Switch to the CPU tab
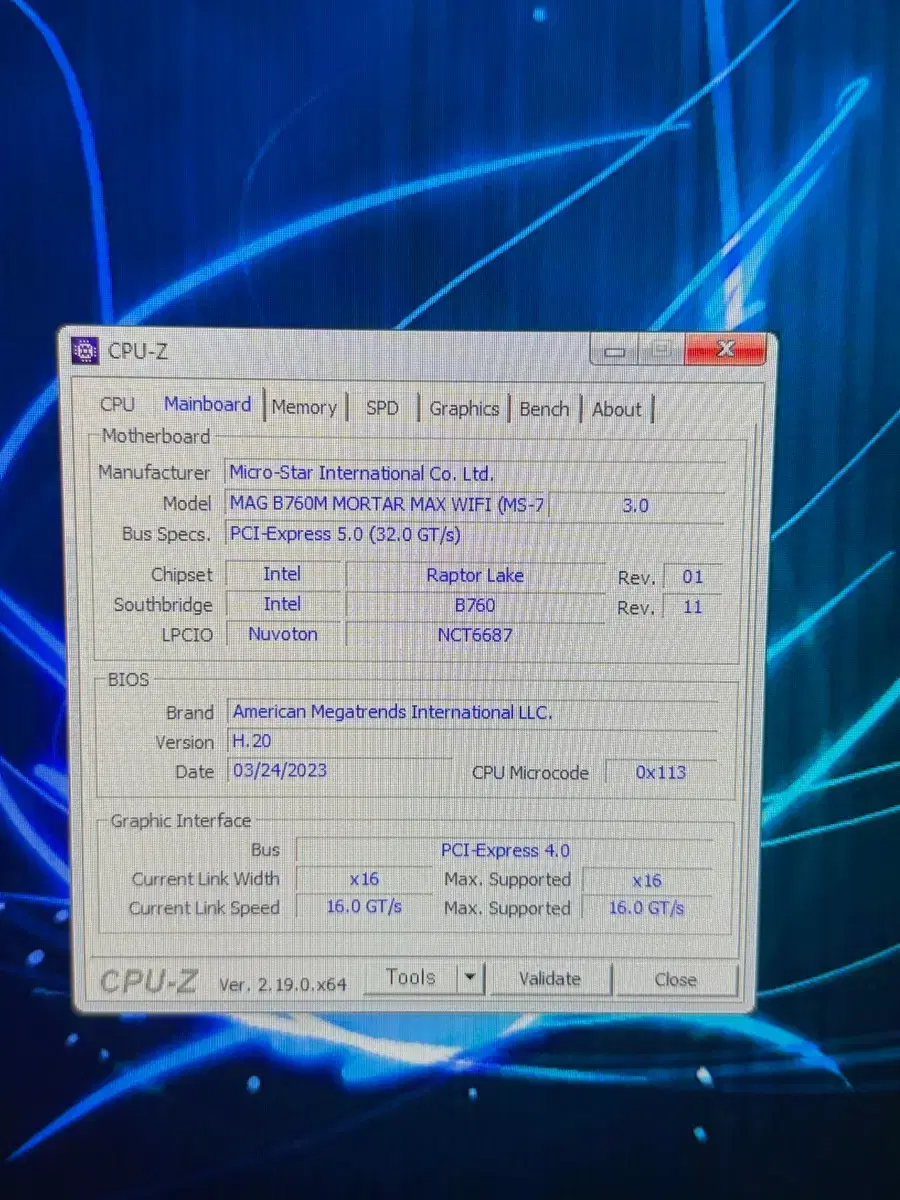Screen dimensions: 900x1200 117,404
